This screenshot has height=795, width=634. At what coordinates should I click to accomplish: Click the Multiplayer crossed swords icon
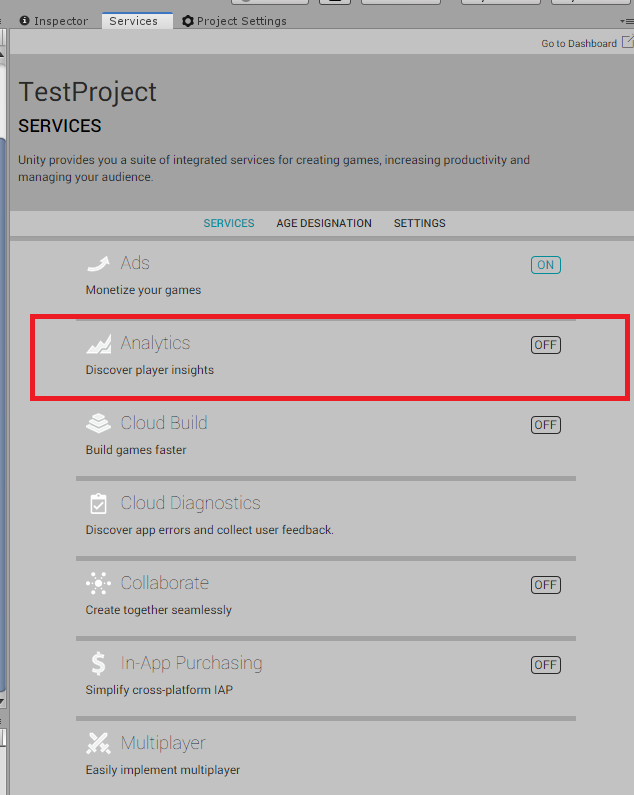(98, 743)
